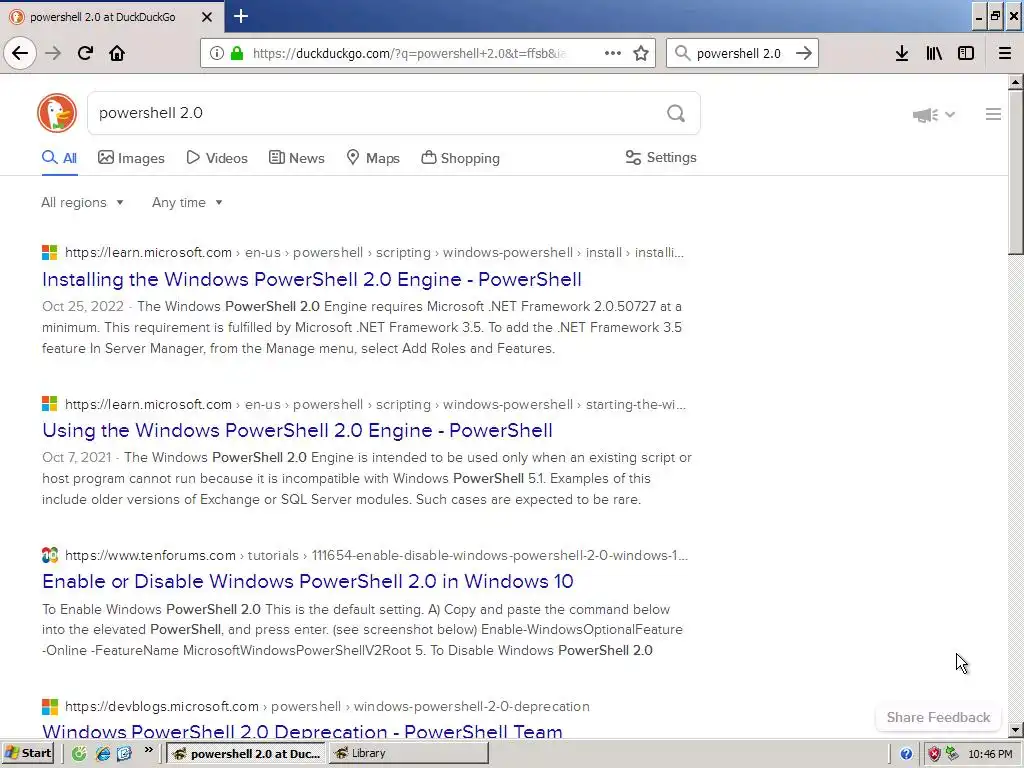Go back to the previous page
Viewport: 1024px width, 768px height.
20,53
